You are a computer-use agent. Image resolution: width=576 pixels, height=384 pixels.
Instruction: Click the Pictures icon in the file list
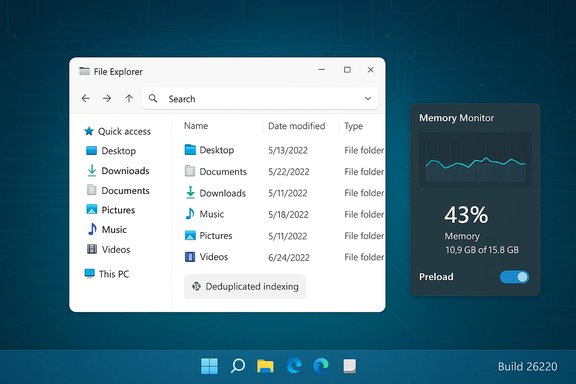[190, 235]
